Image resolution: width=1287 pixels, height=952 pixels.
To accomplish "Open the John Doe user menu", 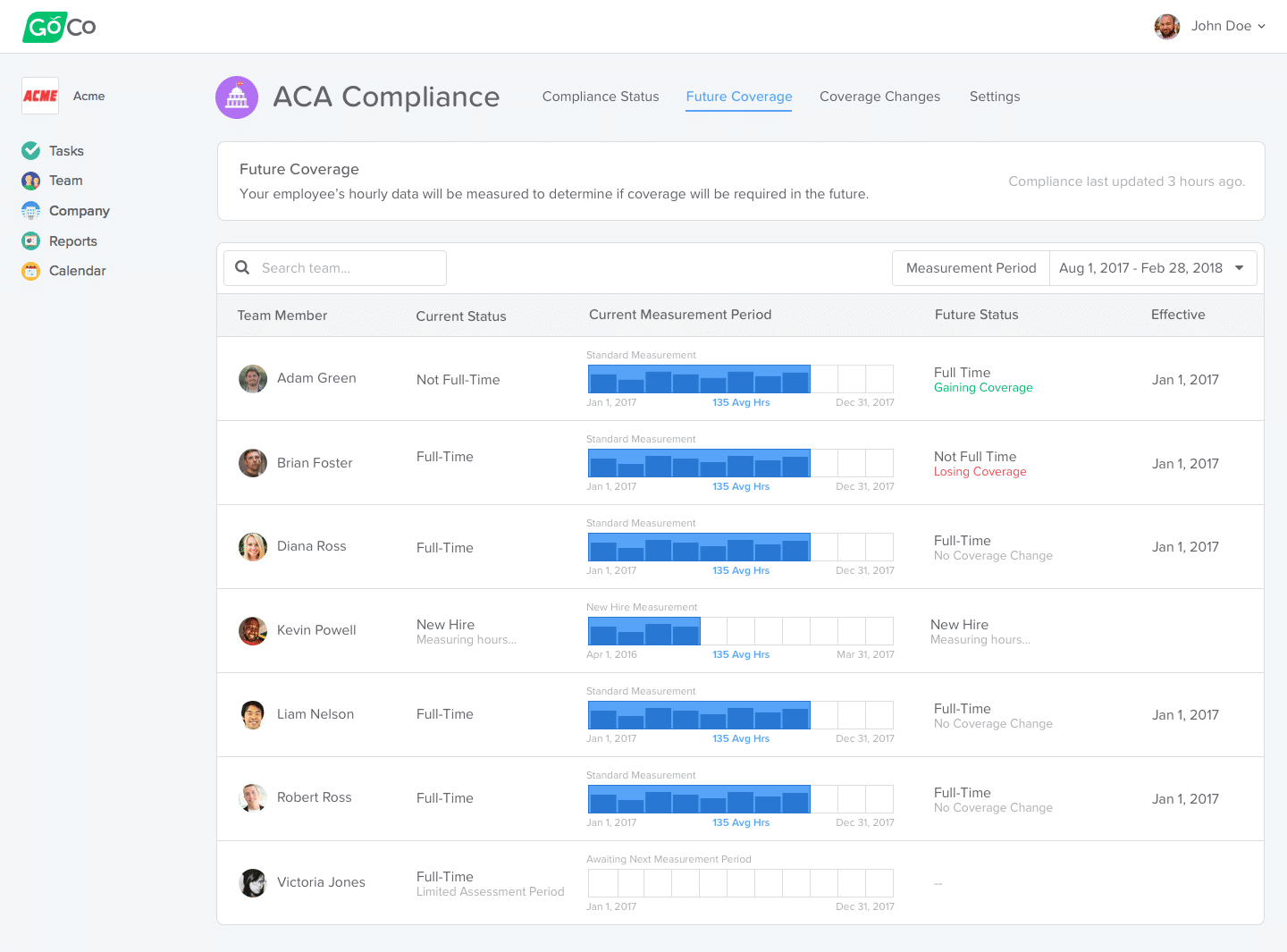I will click(x=1210, y=26).
